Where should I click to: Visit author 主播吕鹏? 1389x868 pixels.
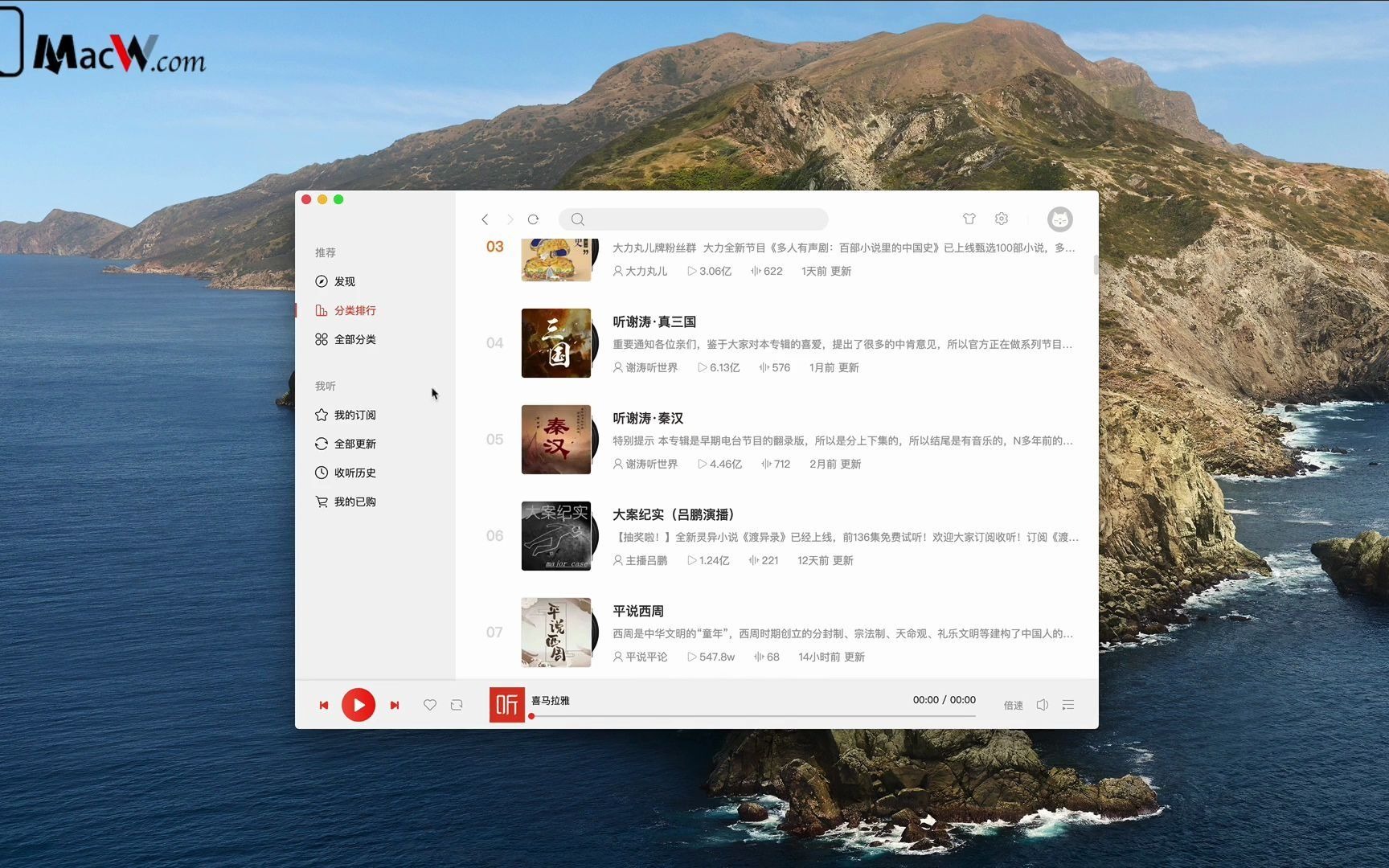click(640, 560)
